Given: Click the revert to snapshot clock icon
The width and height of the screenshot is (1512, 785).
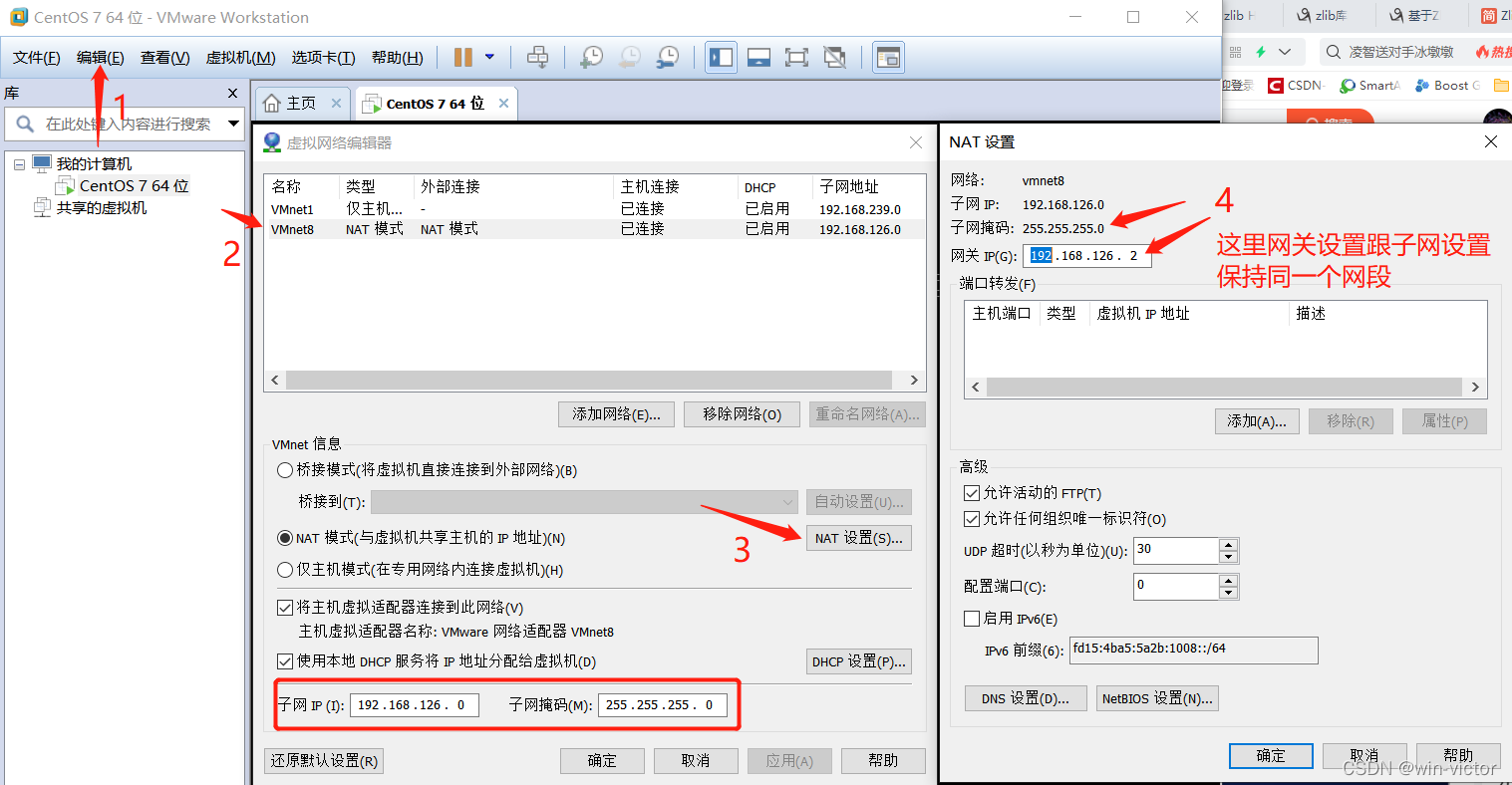Looking at the screenshot, I should click(x=630, y=58).
